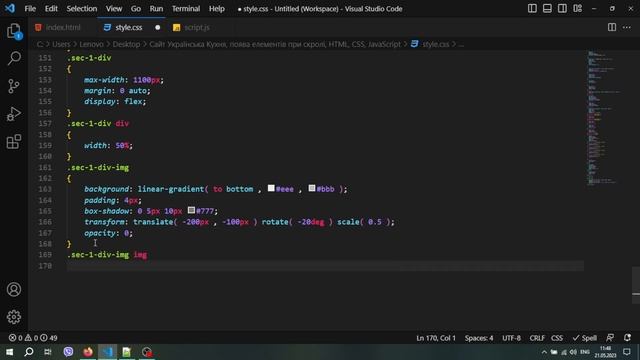Open Viber from the taskbar

click(68, 352)
